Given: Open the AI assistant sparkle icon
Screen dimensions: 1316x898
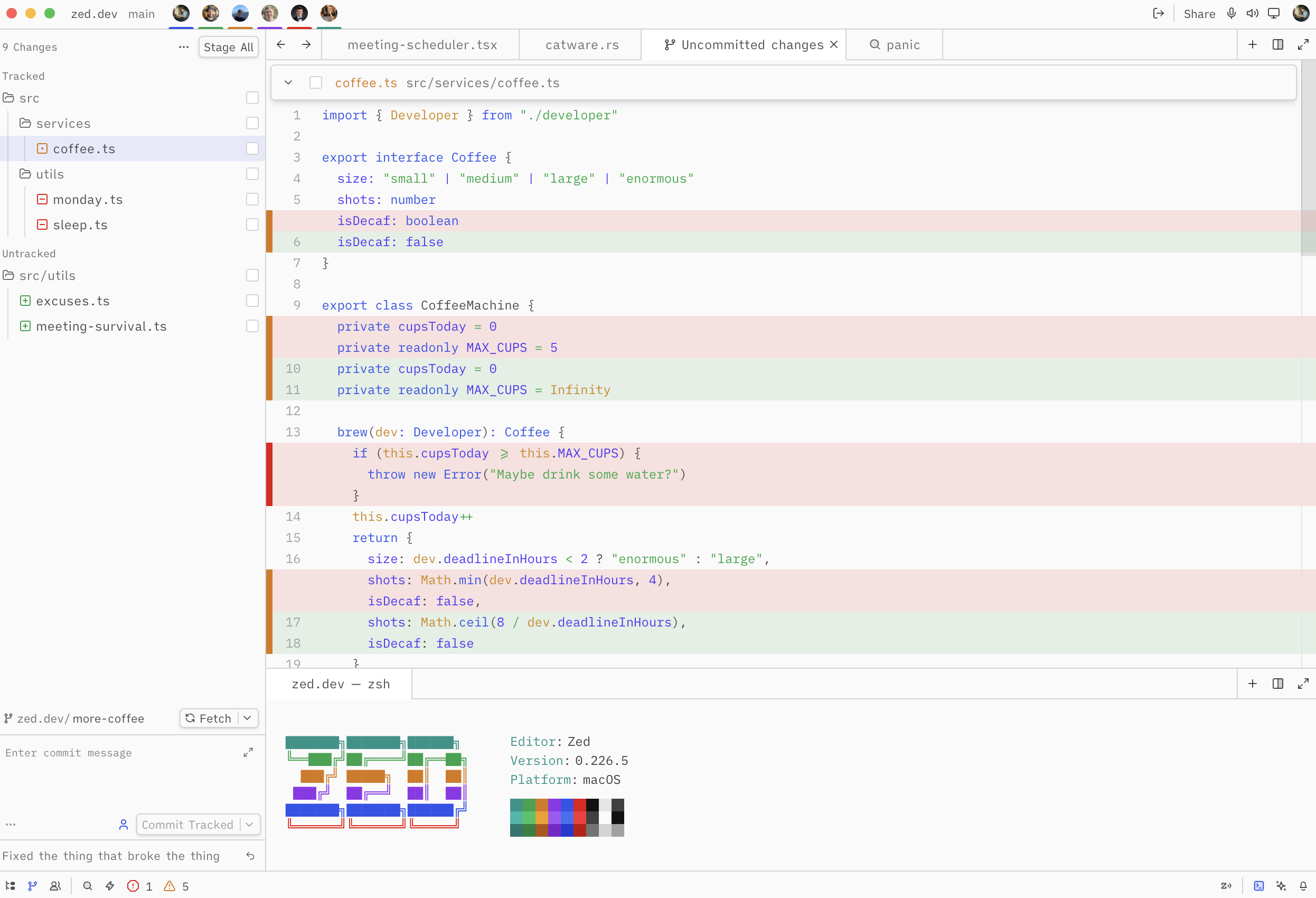Looking at the screenshot, I should click(1281, 885).
